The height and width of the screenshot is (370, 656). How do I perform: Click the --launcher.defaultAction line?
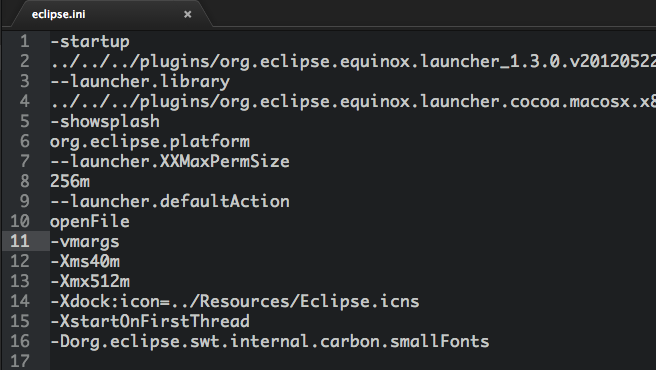point(170,201)
